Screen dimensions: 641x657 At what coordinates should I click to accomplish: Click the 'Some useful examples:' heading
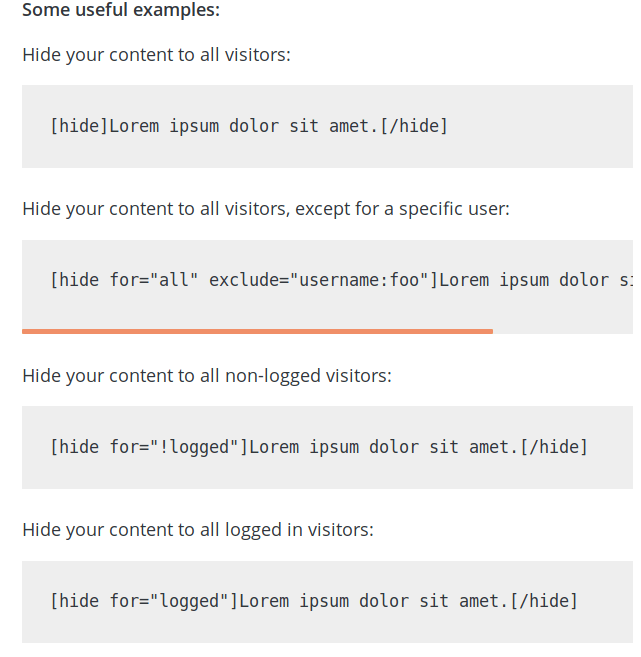click(x=121, y=10)
